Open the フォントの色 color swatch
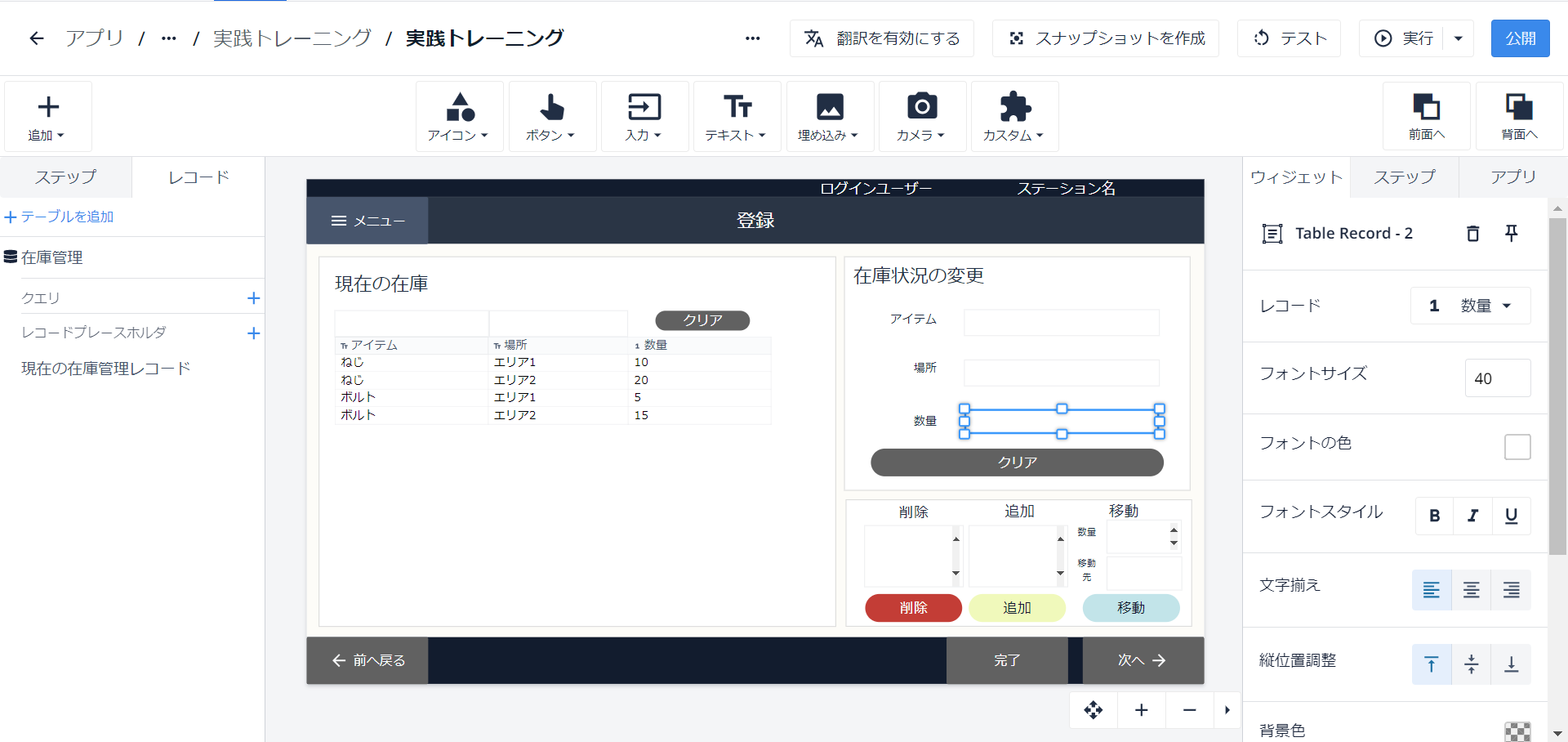Viewport: 1568px width, 742px height. click(x=1517, y=447)
